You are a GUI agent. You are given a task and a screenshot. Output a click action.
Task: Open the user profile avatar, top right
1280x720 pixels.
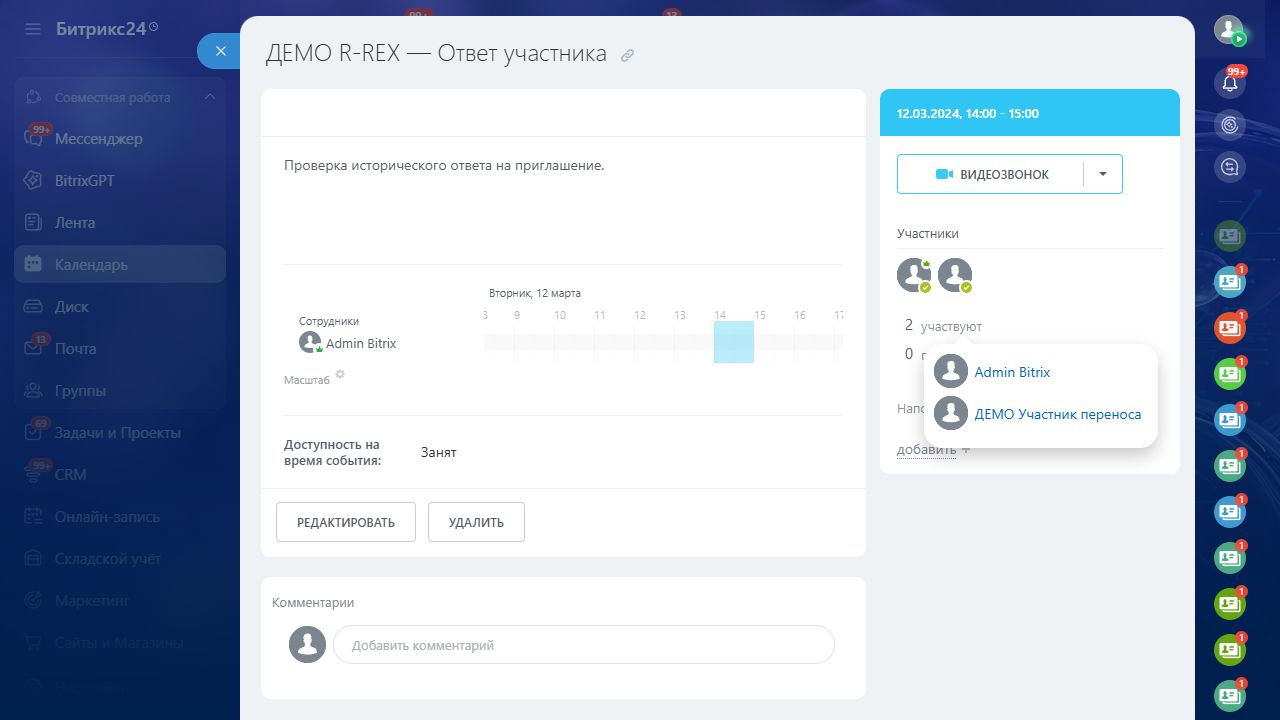click(x=1229, y=29)
